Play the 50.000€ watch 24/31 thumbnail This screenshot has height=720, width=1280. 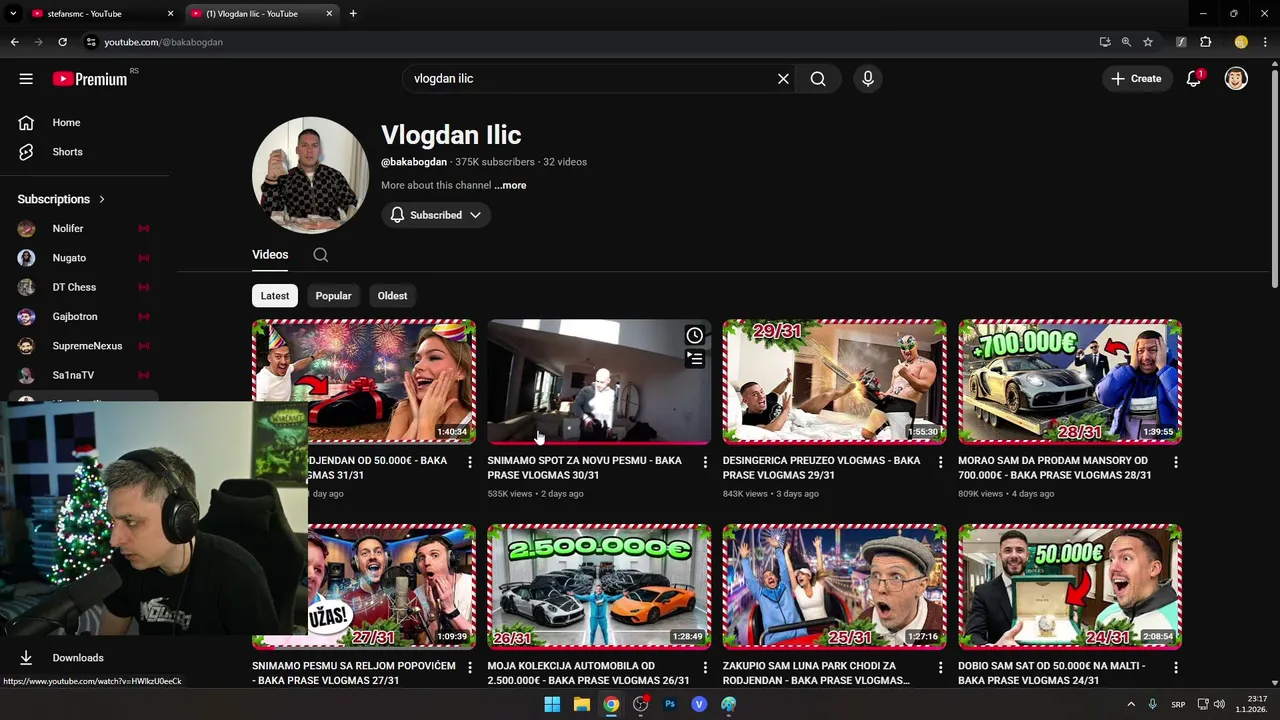coord(1070,586)
